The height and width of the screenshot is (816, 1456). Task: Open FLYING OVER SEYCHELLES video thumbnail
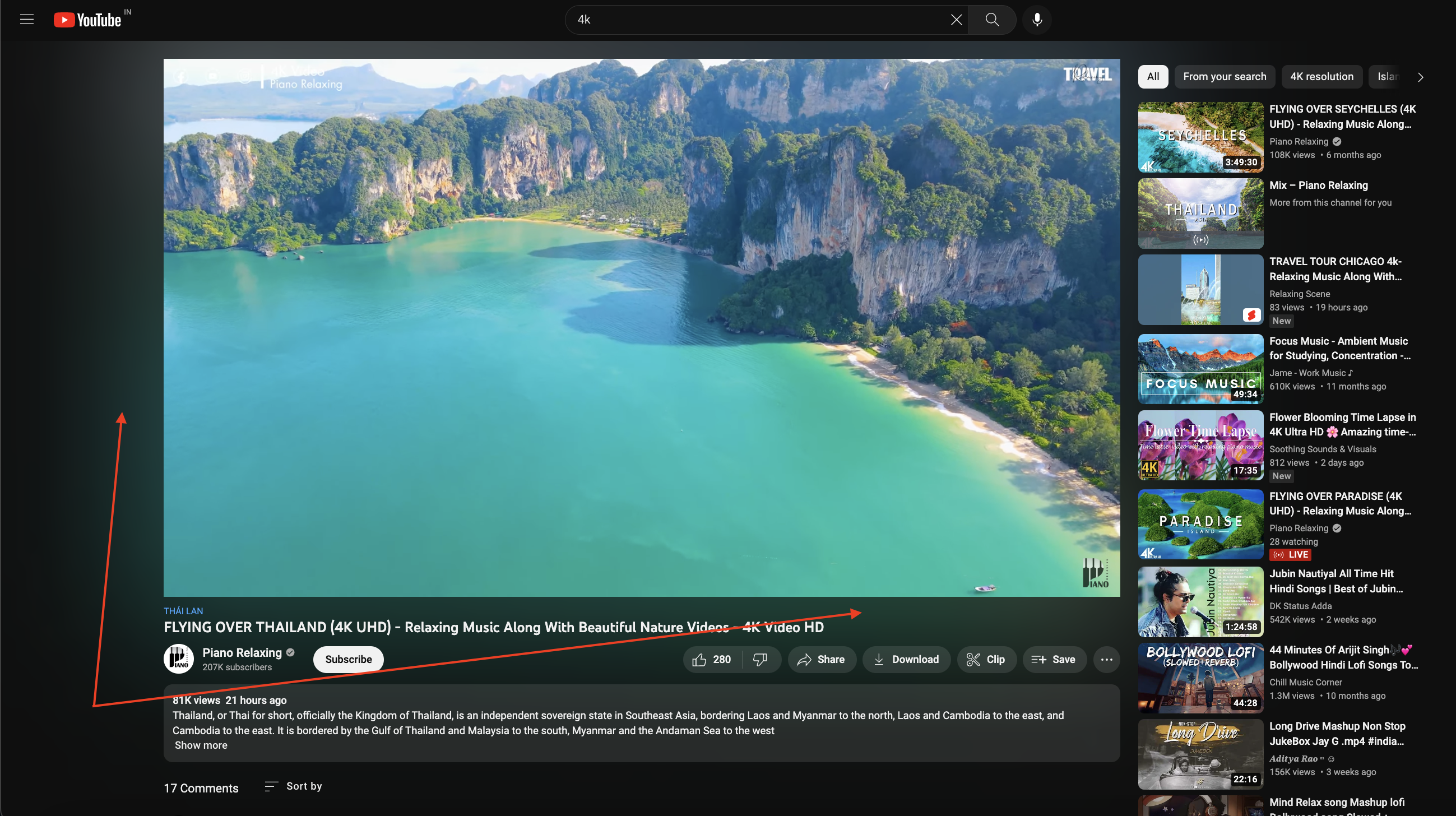click(1200, 137)
